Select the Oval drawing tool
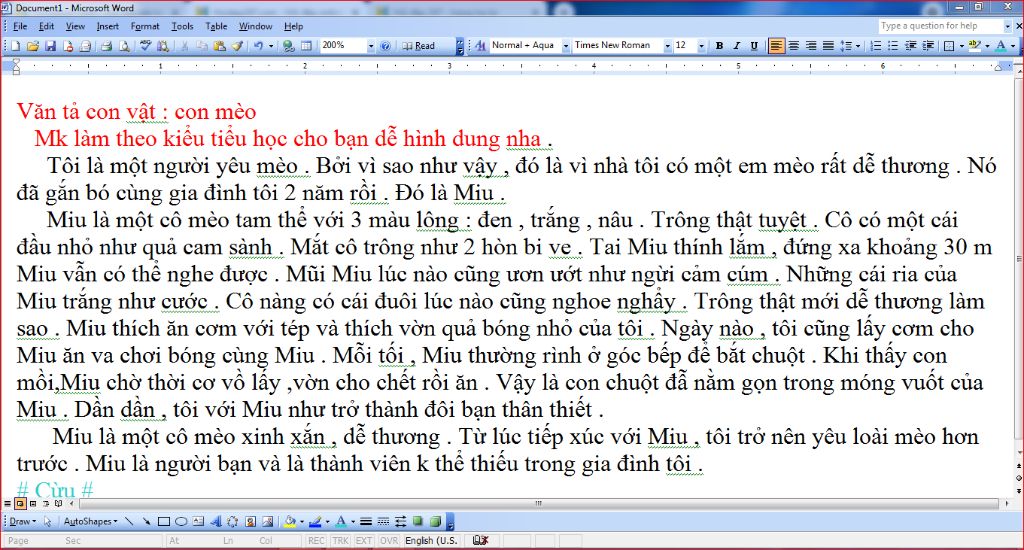 pyautogui.click(x=181, y=521)
